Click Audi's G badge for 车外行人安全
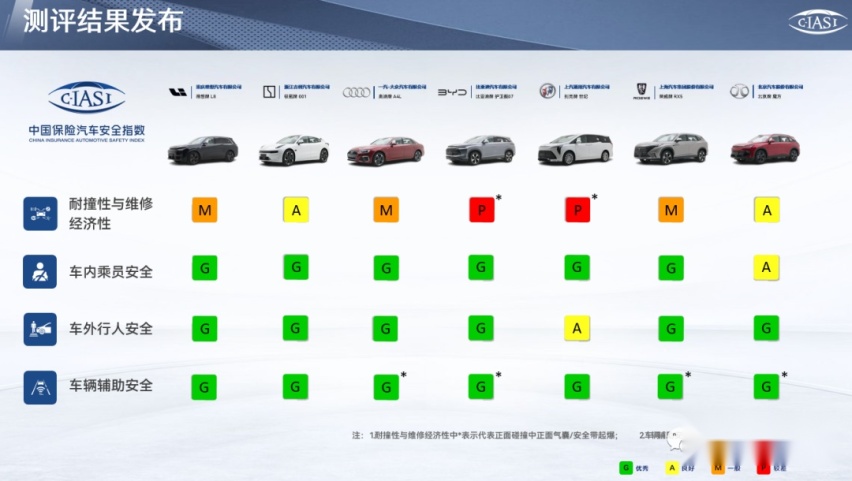This screenshot has width=852, height=481. (386, 329)
